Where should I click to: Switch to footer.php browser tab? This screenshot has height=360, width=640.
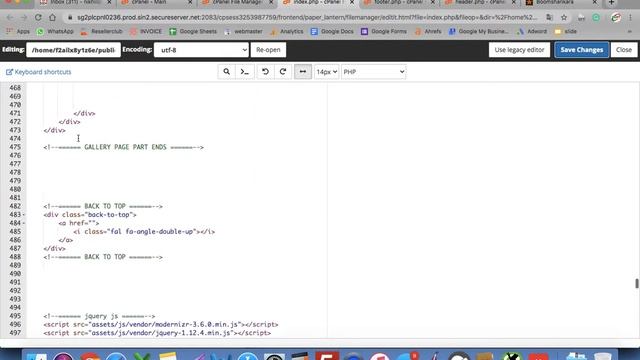(399, 2)
